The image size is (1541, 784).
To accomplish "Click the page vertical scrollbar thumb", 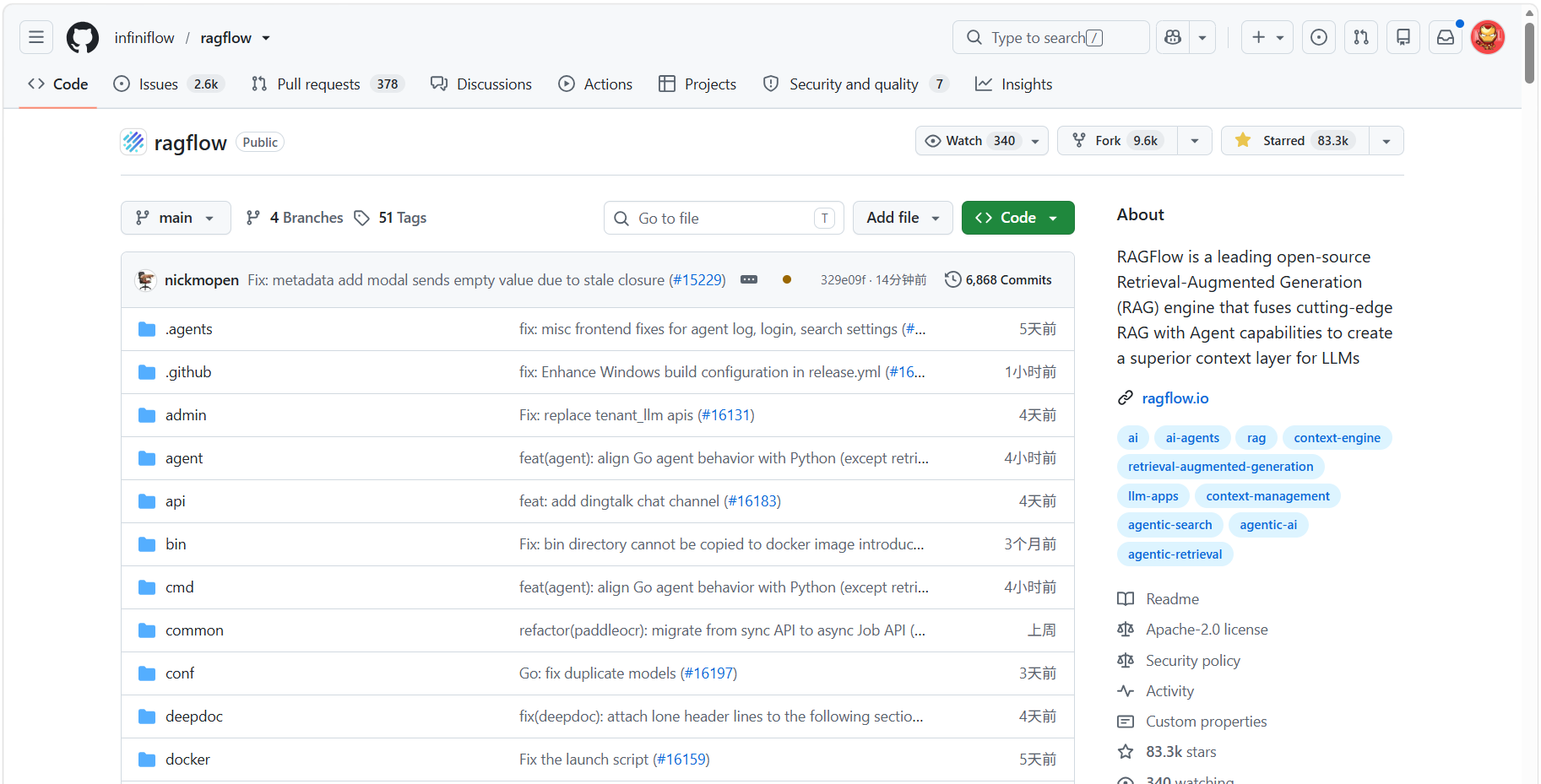I will tap(1529, 52).
